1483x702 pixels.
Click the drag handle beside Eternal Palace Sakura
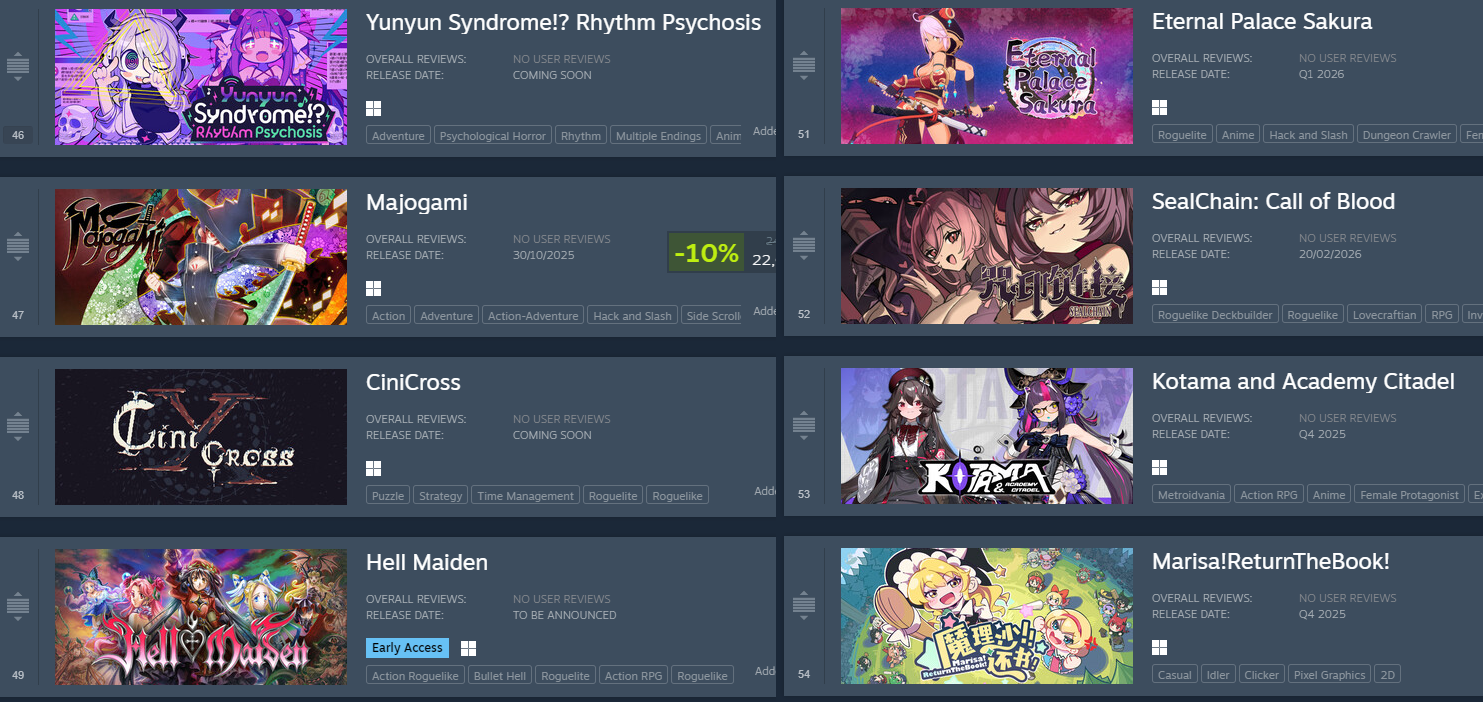(804, 65)
